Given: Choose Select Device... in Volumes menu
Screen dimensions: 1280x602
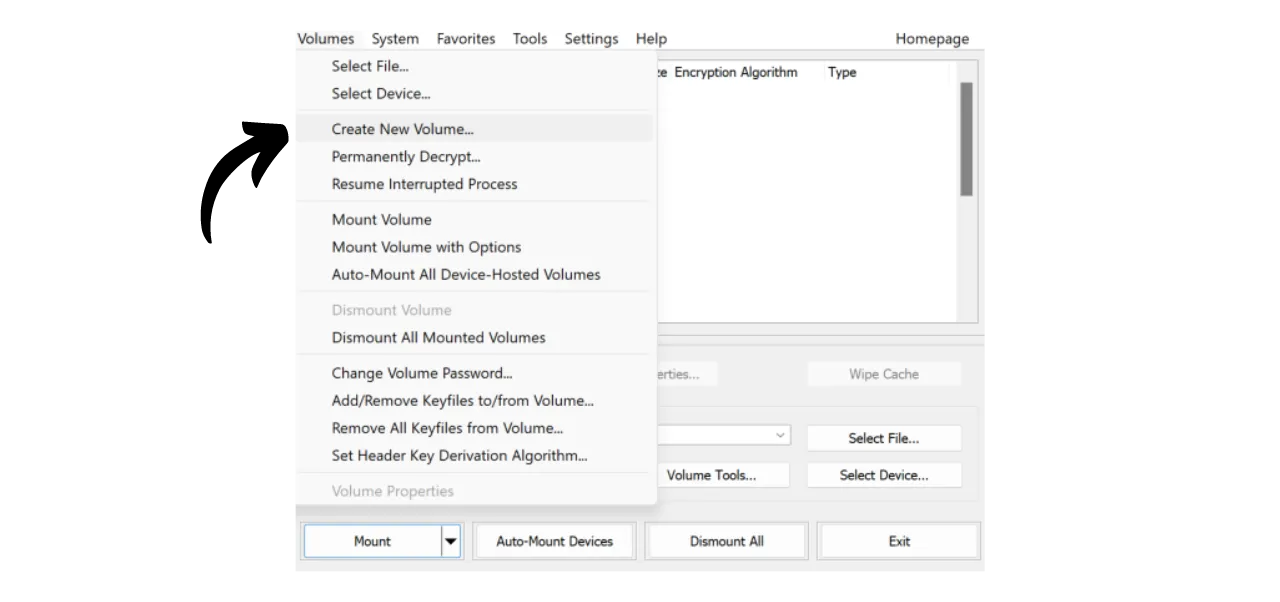Looking at the screenshot, I should [x=475, y=94].
